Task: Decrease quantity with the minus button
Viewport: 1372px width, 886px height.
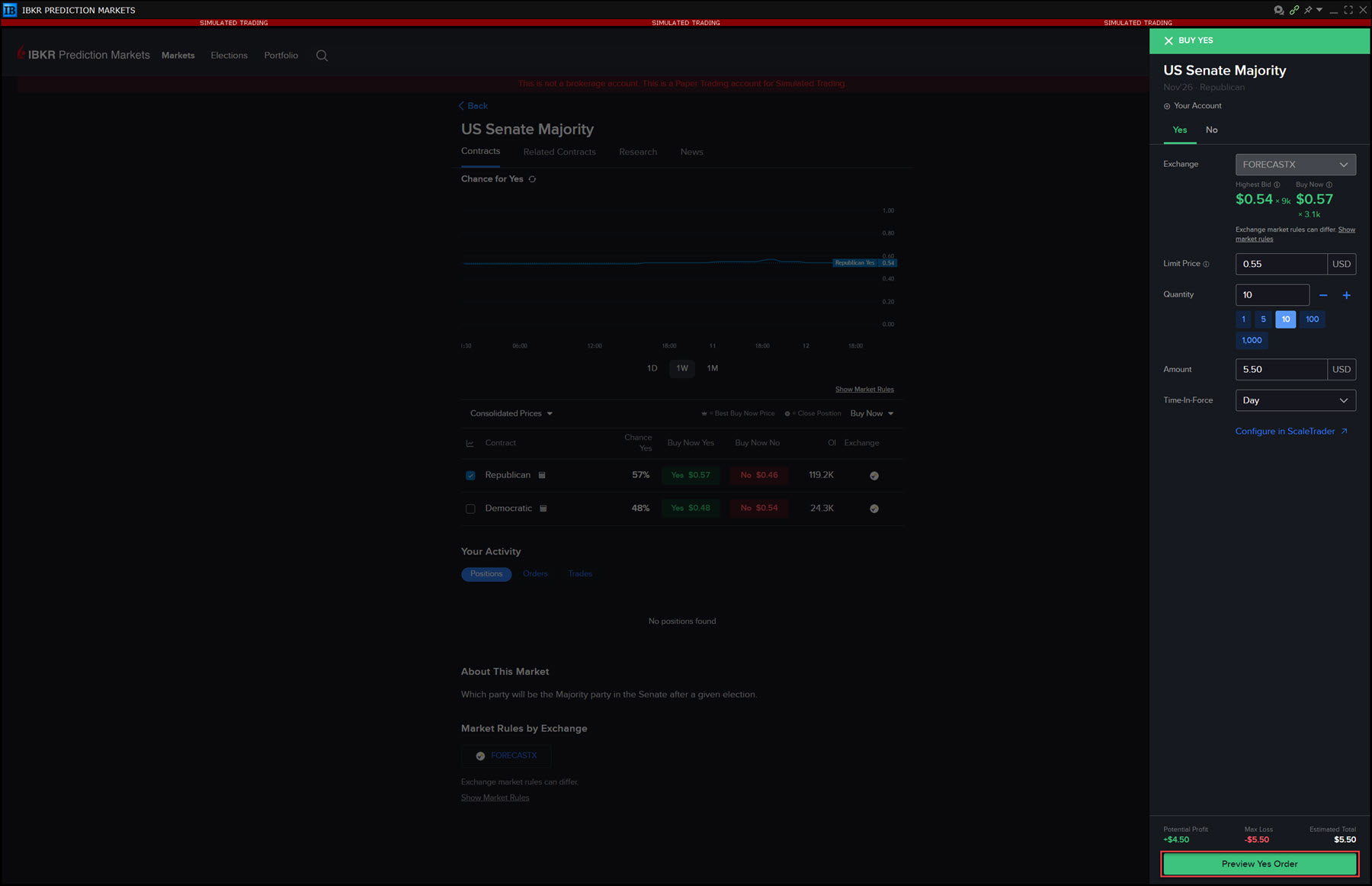Action: [x=1323, y=295]
